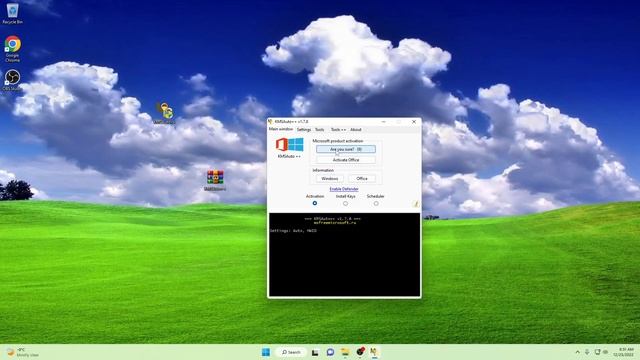The width and height of the screenshot is (640, 360).
Task: Open Task View in the taskbar
Action: pyautogui.click(x=315, y=352)
